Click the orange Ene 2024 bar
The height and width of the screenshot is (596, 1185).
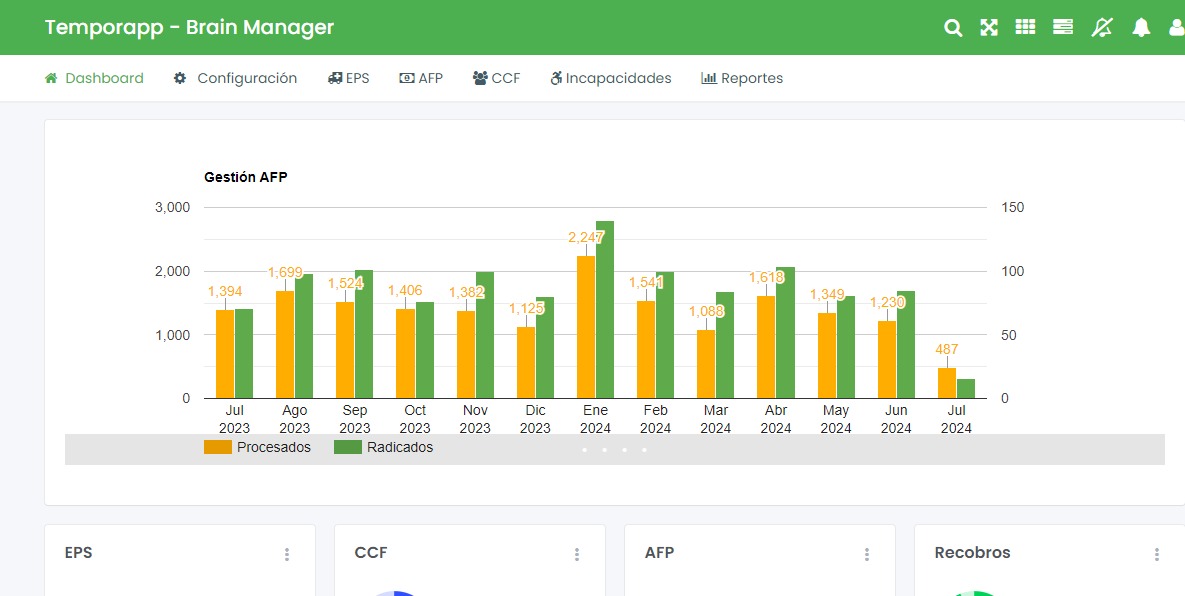(x=586, y=327)
